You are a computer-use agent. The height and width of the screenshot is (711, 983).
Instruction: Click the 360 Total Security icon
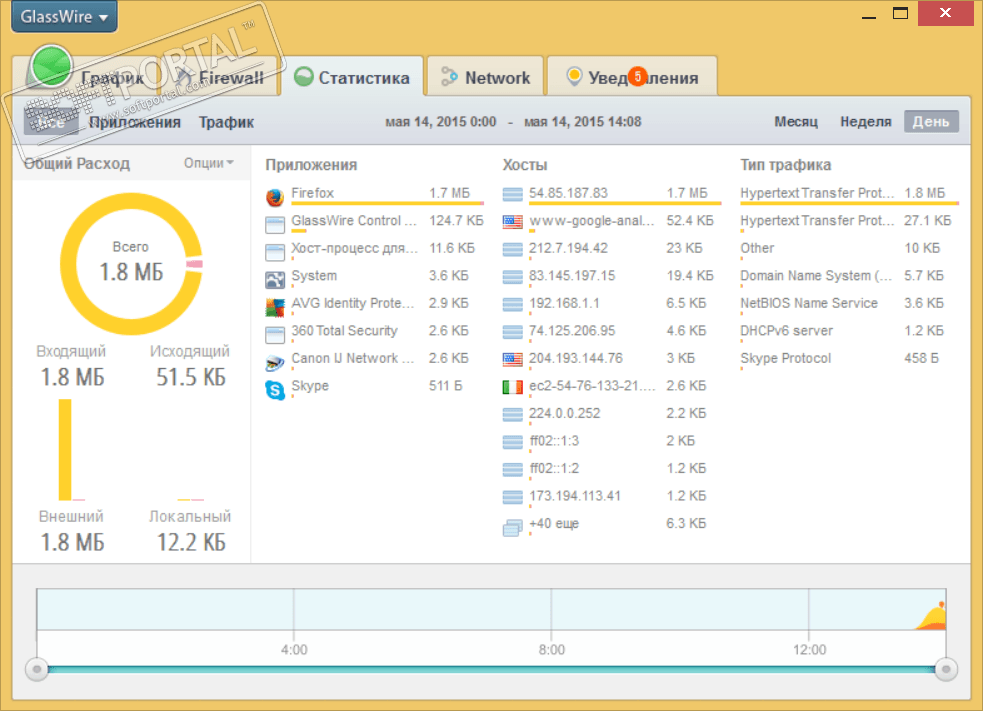coord(275,335)
